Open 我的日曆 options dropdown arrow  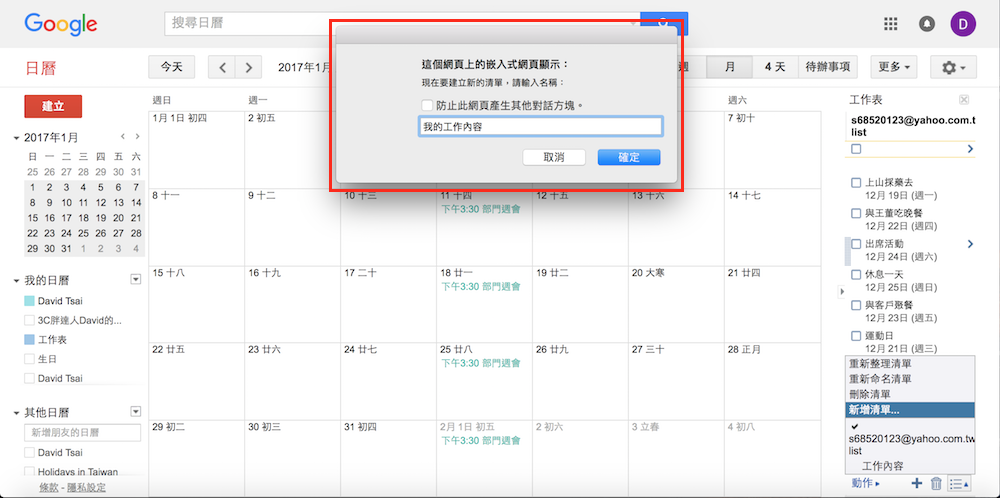click(136, 280)
